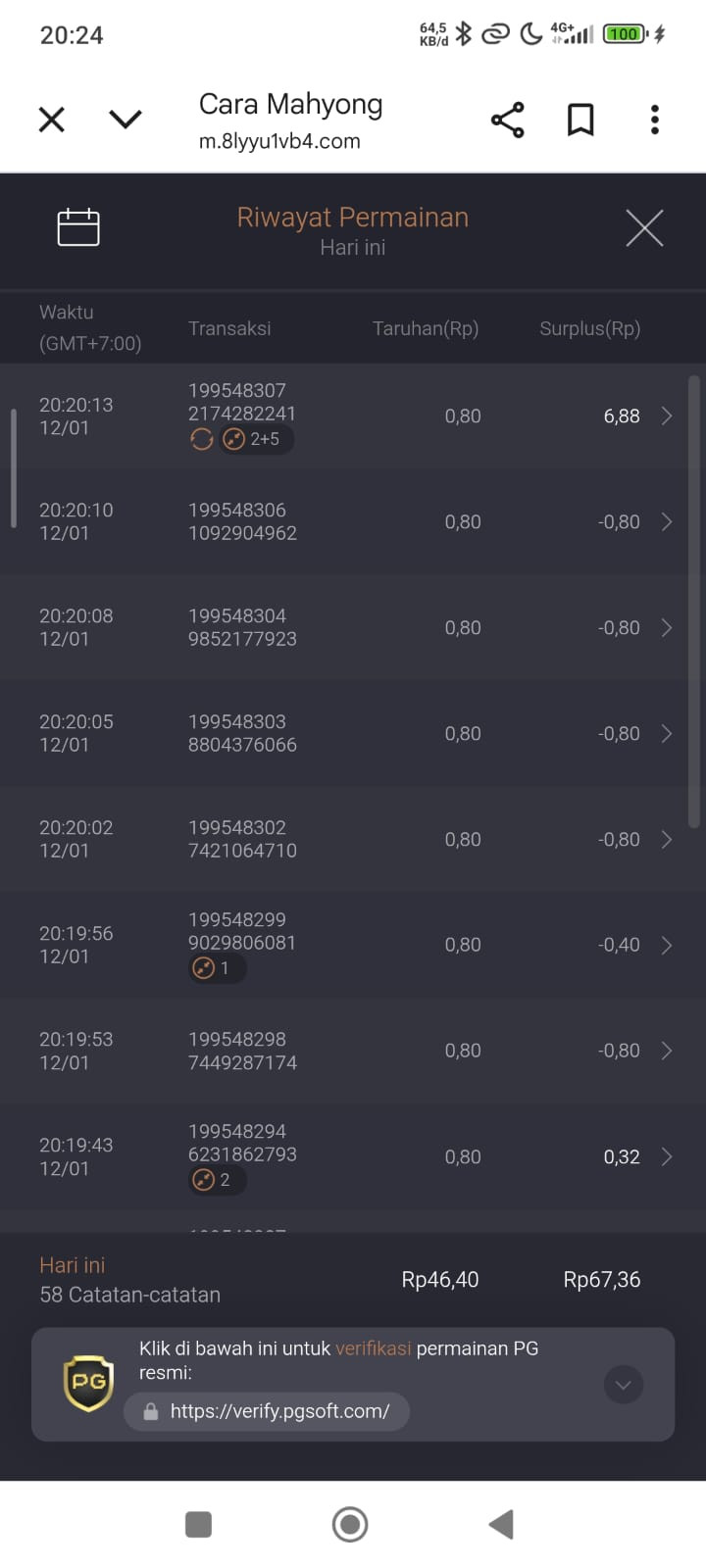Open the calendar date picker icon
Image resolution: width=706 pixels, height=1568 pixels.
click(78, 227)
